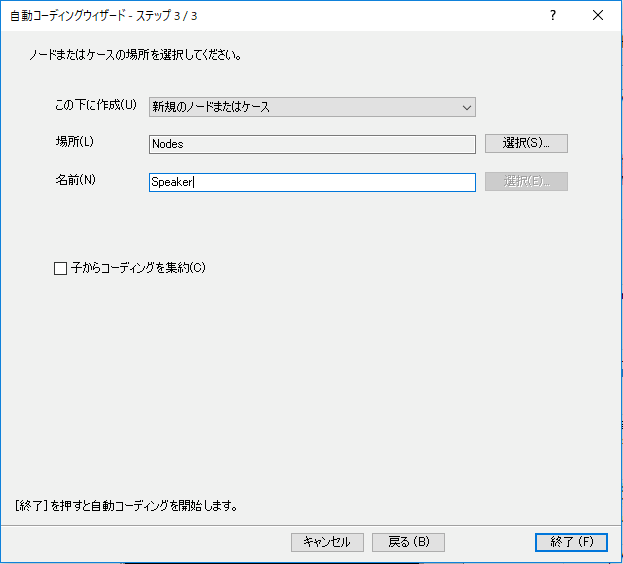Expand the dropdown arrow beside この下に作成
623x564 pixels.
click(x=466, y=107)
